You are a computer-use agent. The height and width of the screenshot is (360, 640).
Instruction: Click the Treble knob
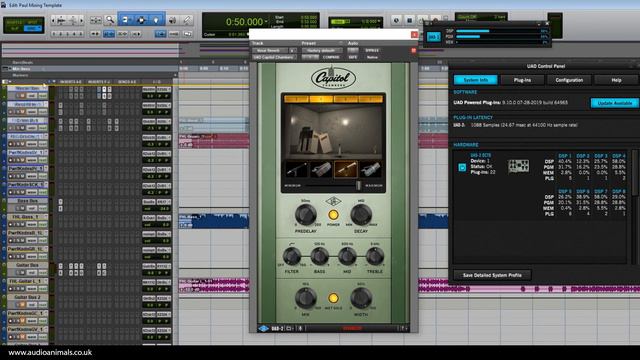[375, 256]
